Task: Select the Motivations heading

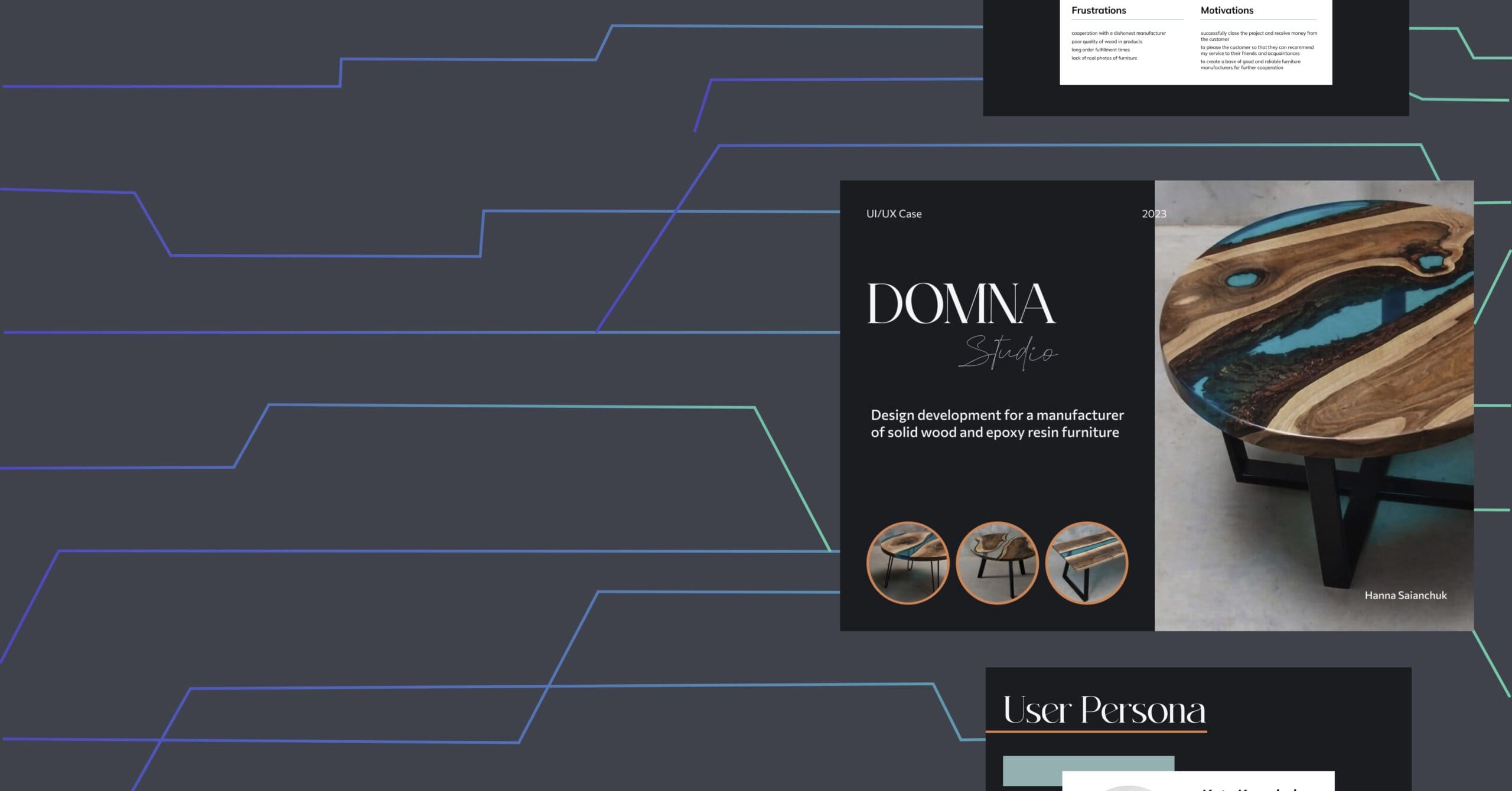Action: point(1227,10)
